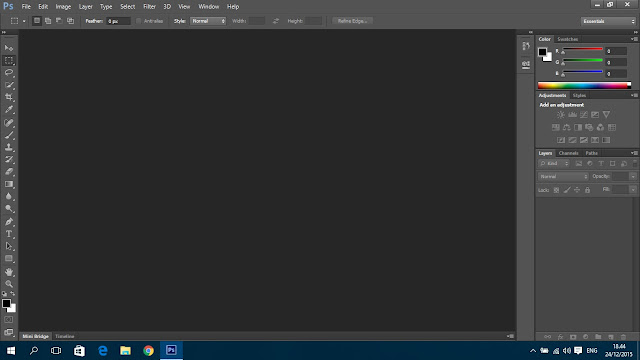The image size is (640, 360).
Task: Select the Clone Stamp tool
Action: [9, 147]
